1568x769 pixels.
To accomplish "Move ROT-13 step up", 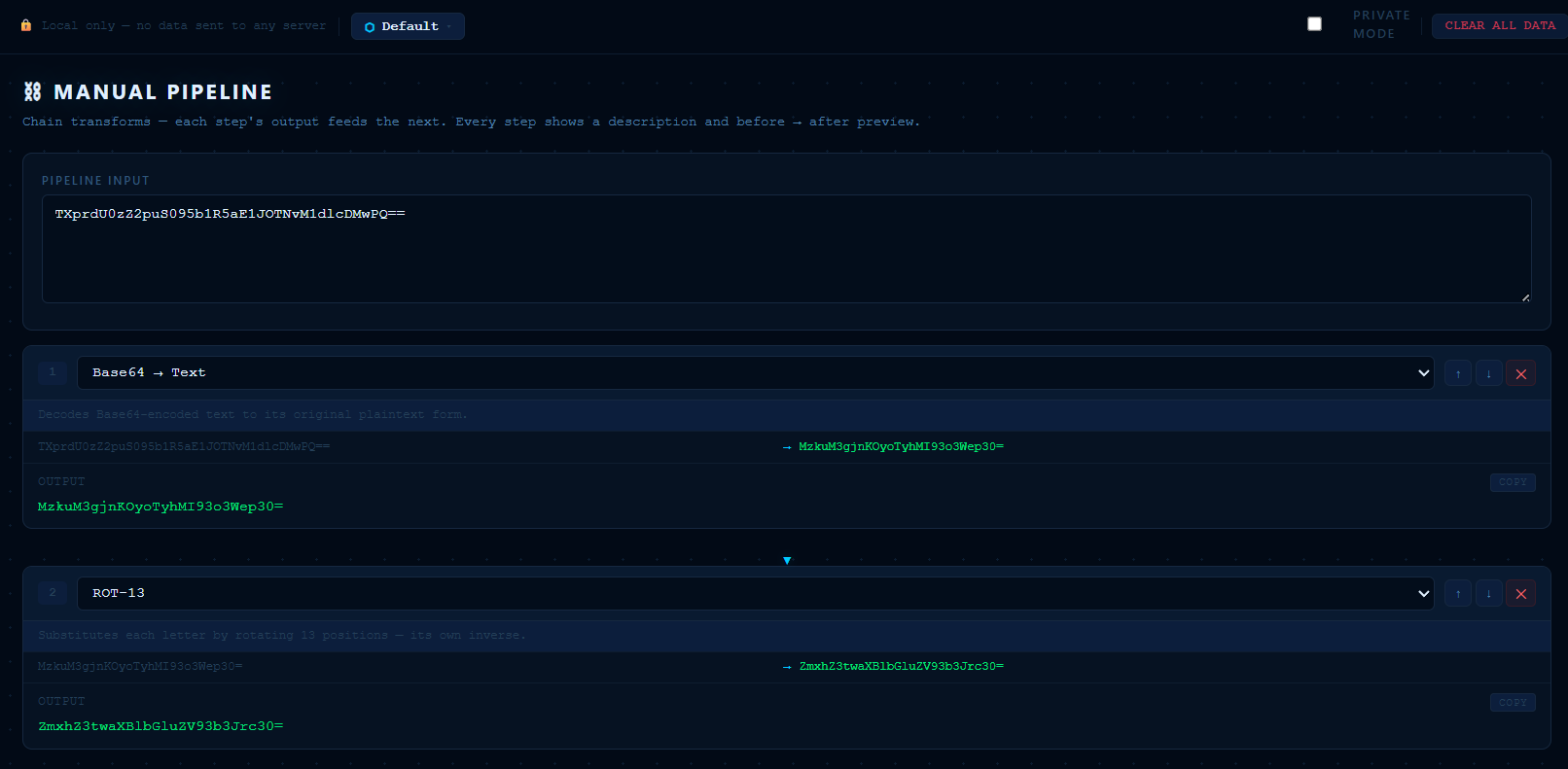I will [1457, 593].
